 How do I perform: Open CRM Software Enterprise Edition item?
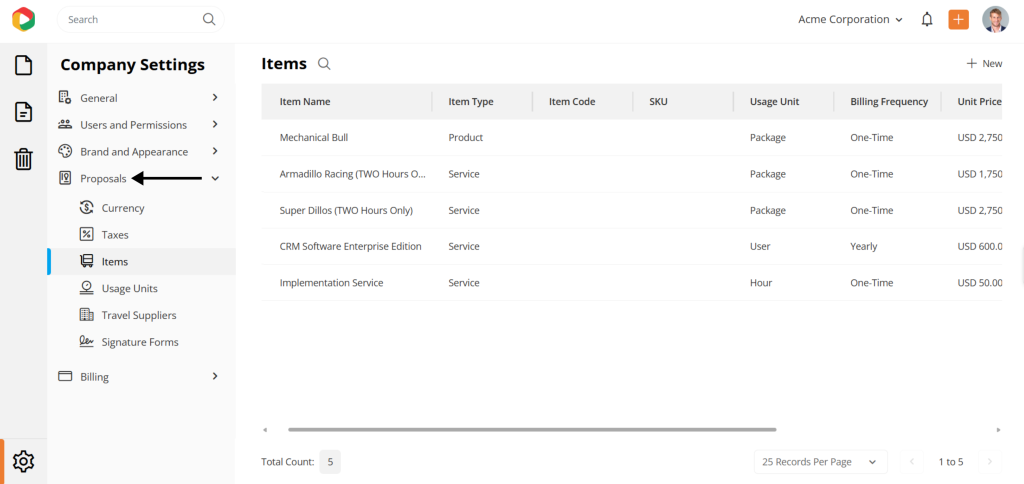(350, 246)
